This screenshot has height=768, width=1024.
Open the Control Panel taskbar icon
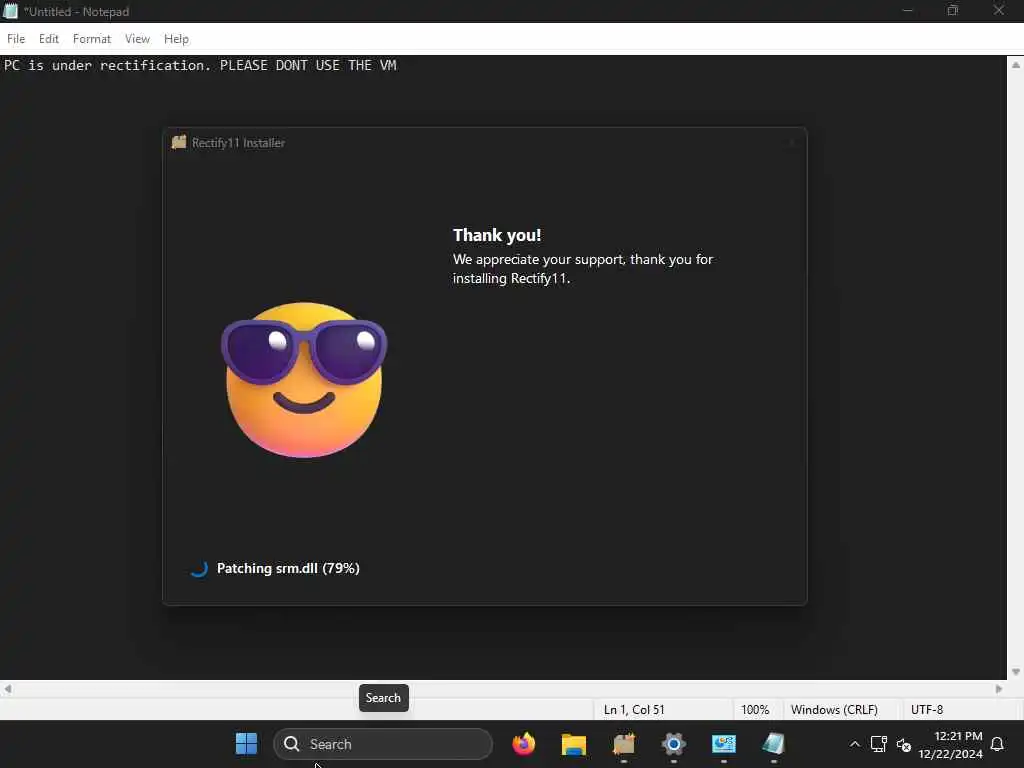point(724,744)
